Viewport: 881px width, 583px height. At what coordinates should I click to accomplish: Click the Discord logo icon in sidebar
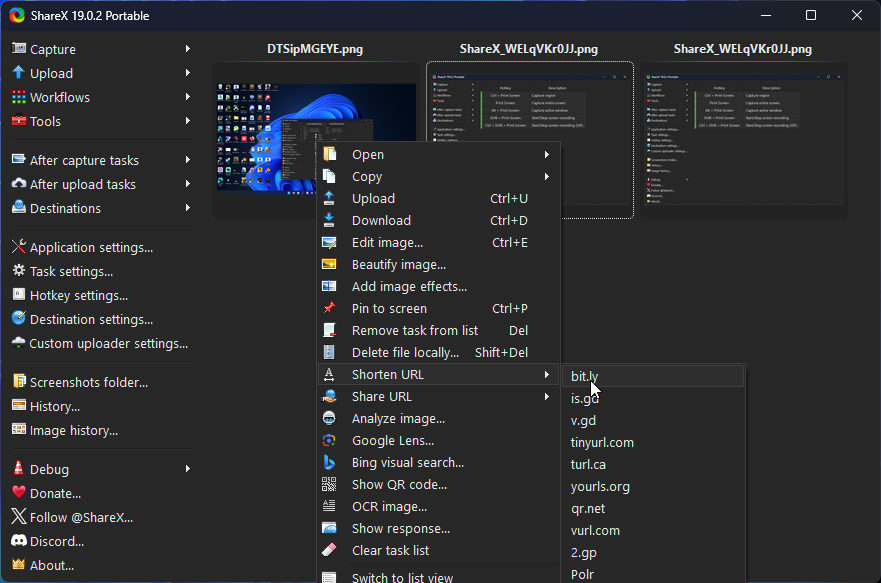click(18, 541)
